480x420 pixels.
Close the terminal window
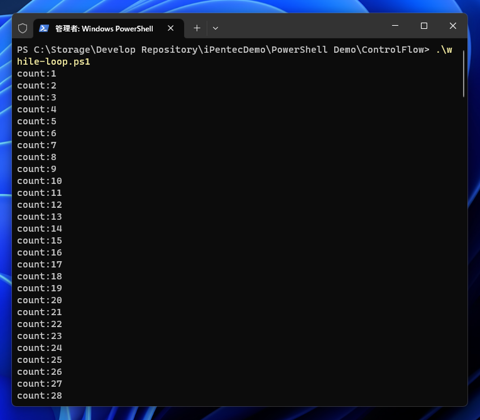pos(453,26)
